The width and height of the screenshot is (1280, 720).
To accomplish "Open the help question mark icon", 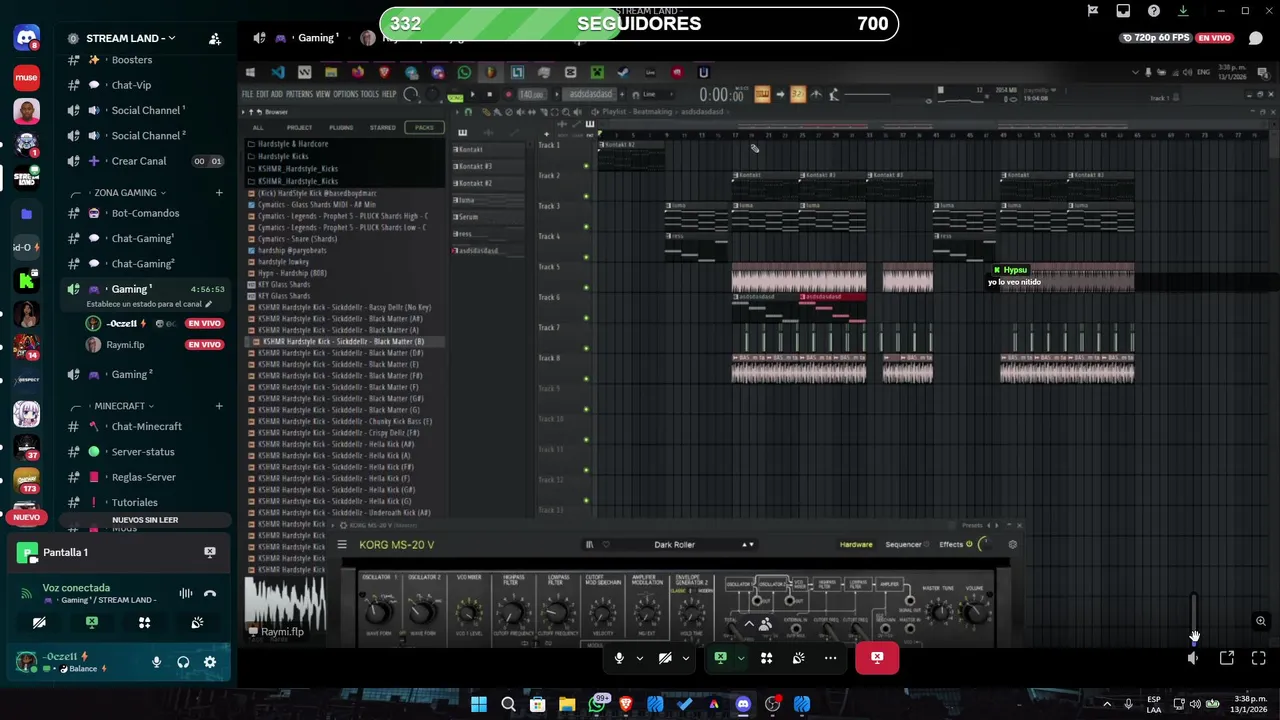I will 1153,11.
